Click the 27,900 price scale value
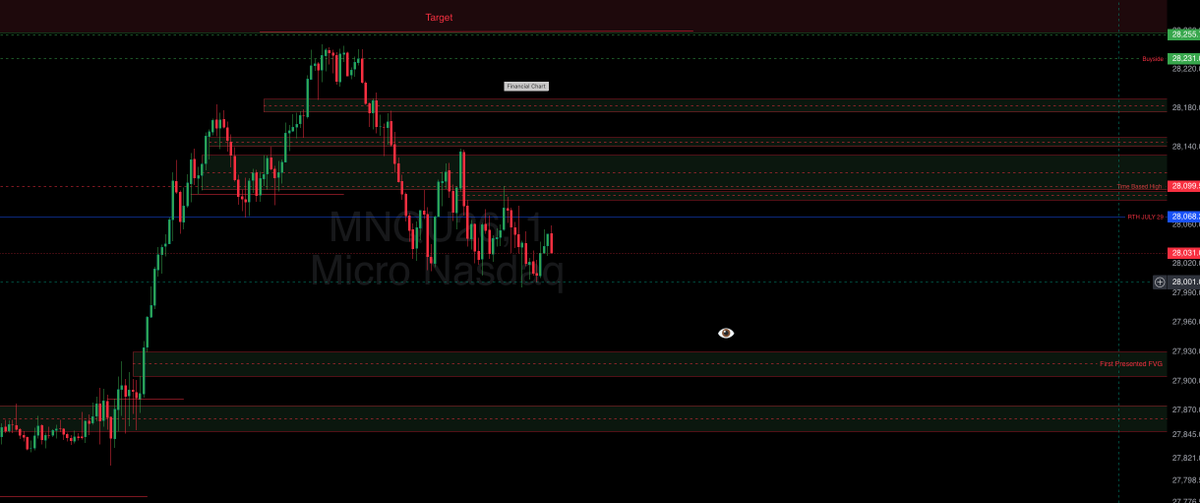Image resolution: width=1200 pixels, height=503 pixels. [1186, 380]
